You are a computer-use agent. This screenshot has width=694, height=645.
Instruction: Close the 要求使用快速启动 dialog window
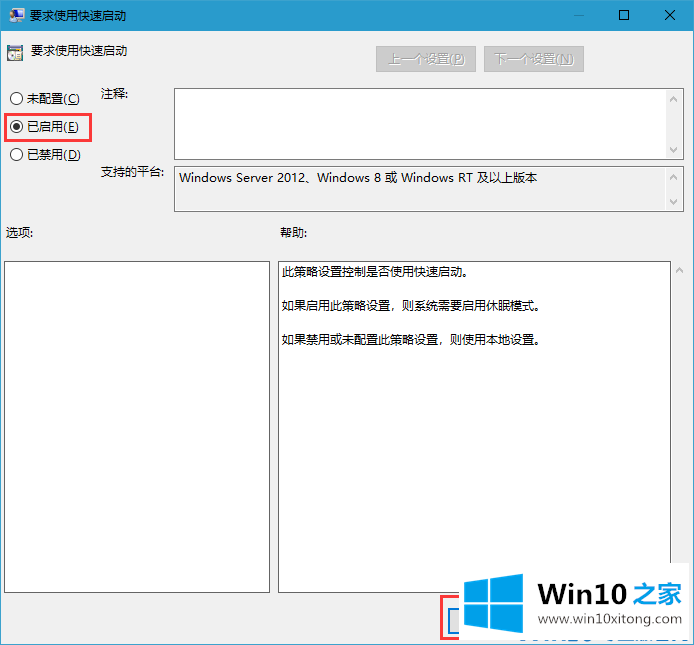(670, 15)
